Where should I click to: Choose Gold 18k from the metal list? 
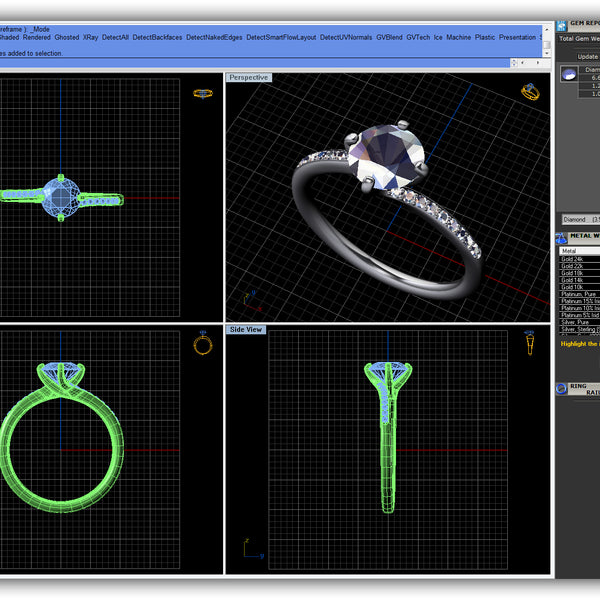coord(573,272)
